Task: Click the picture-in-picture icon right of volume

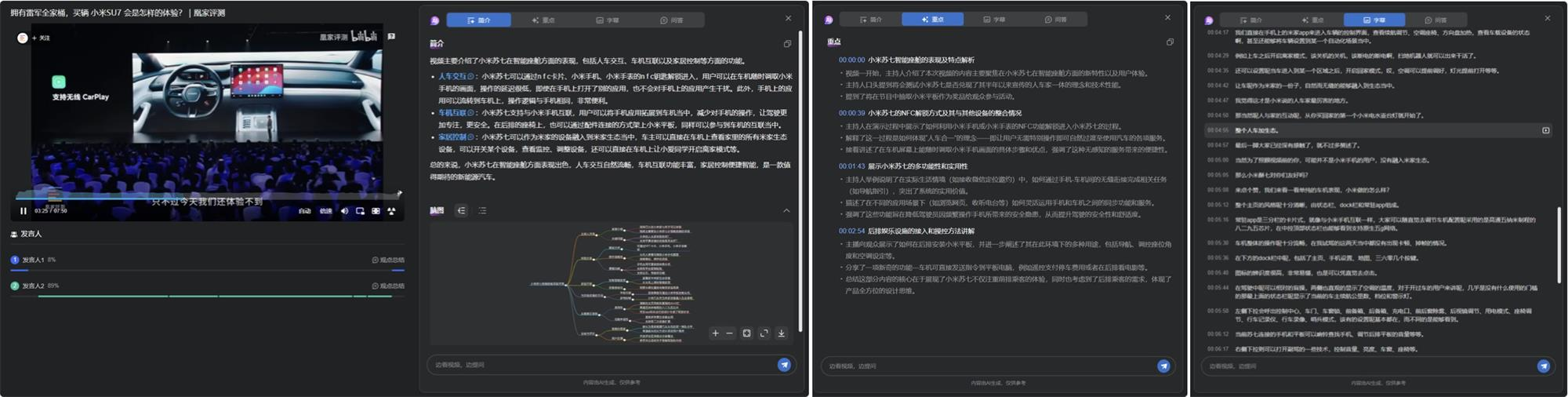Action: tap(360, 210)
